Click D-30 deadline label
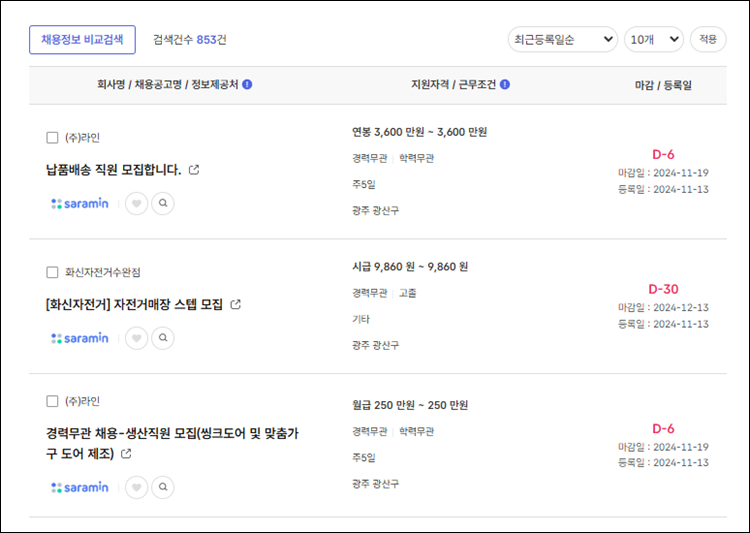Screen dimensions: 750x533 [663, 289]
